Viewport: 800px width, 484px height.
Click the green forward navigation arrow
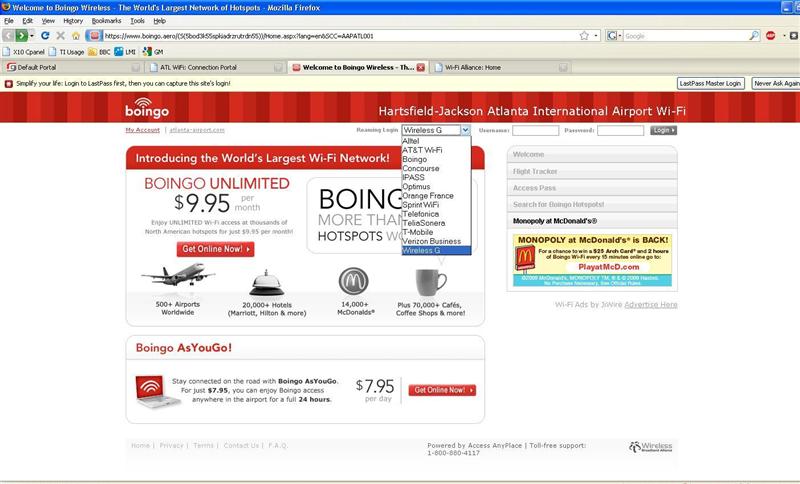click(21, 36)
